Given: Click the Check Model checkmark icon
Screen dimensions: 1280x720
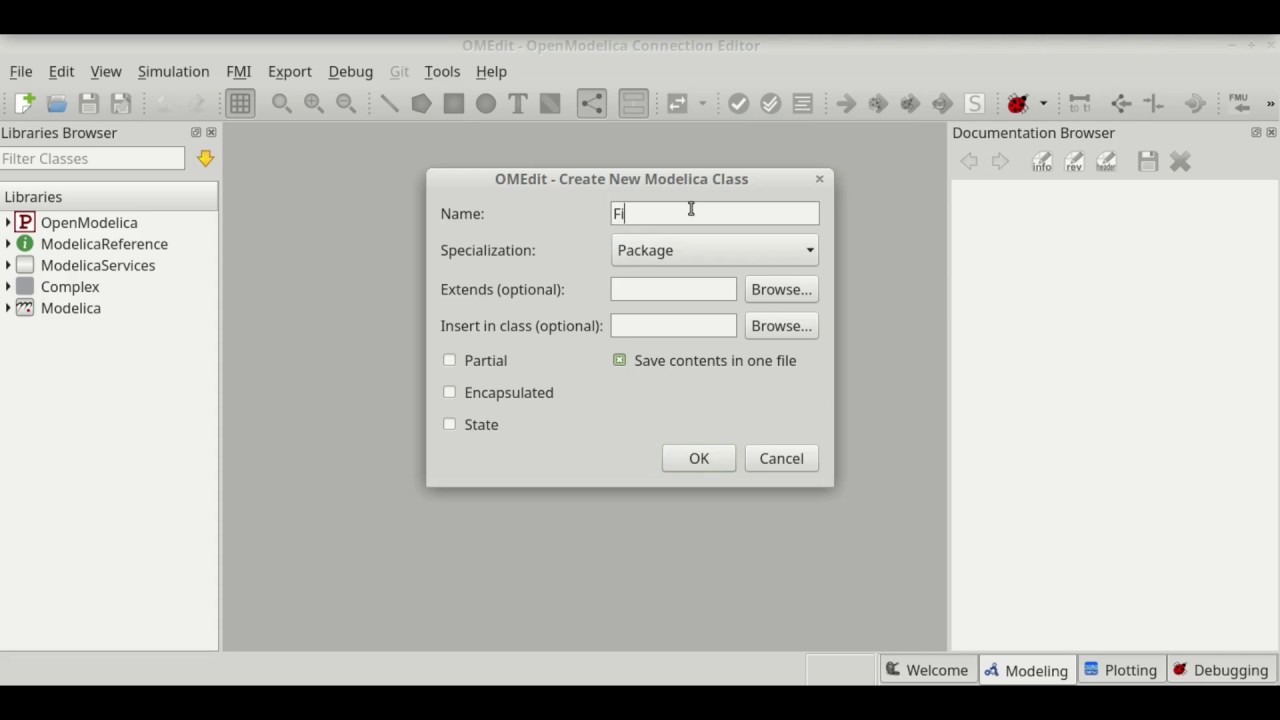Looking at the screenshot, I should pyautogui.click(x=738, y=103).
